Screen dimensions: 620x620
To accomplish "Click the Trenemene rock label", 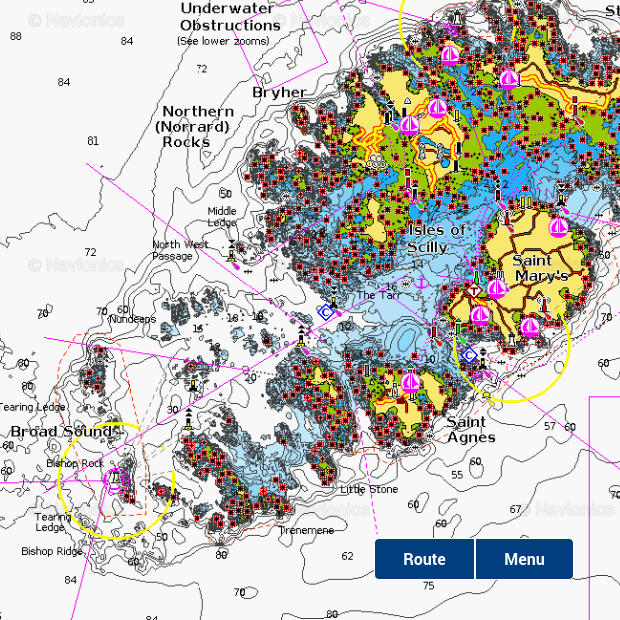I will pos(306,530).
